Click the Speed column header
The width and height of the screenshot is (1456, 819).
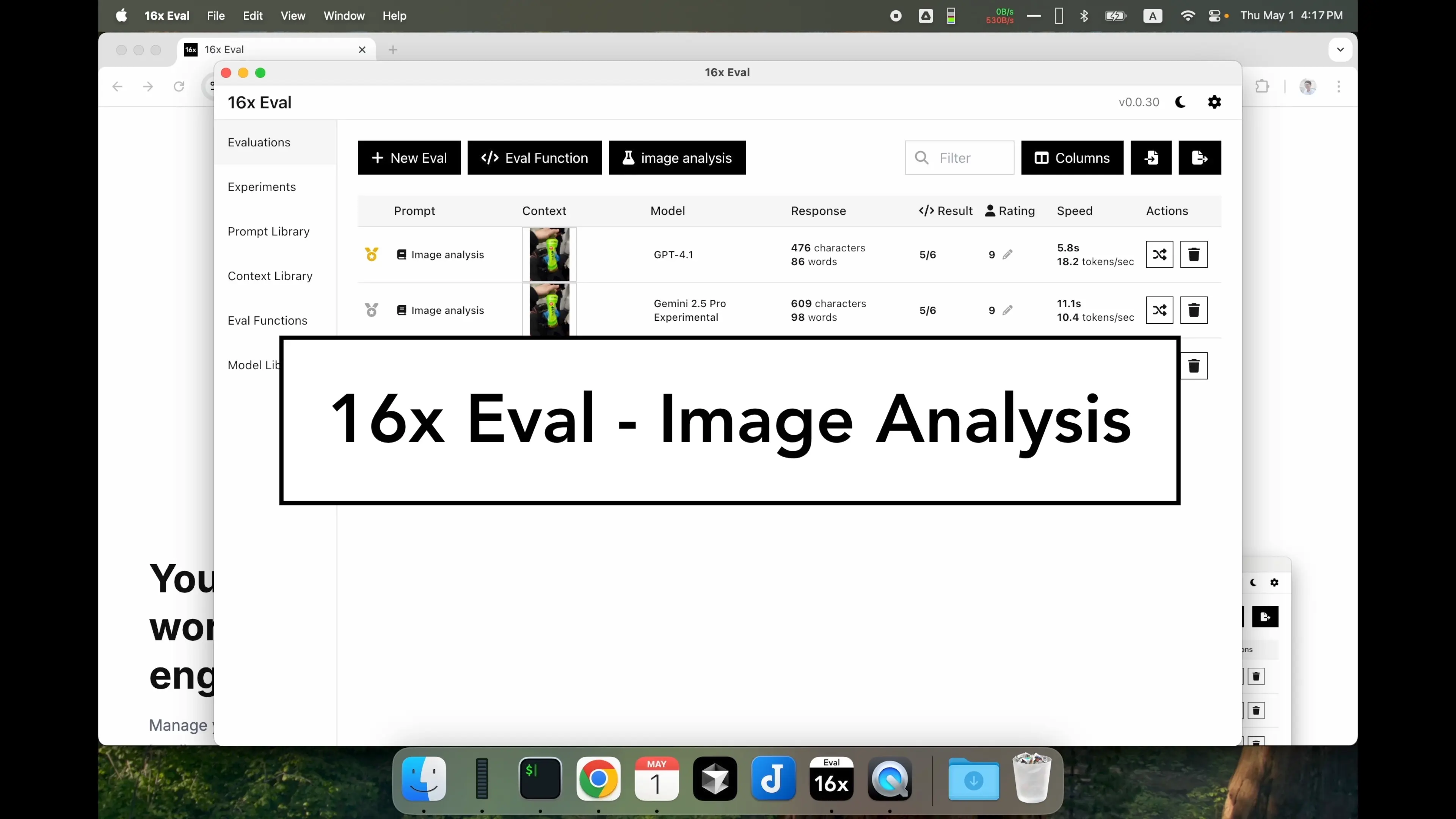pos(1075,211)
